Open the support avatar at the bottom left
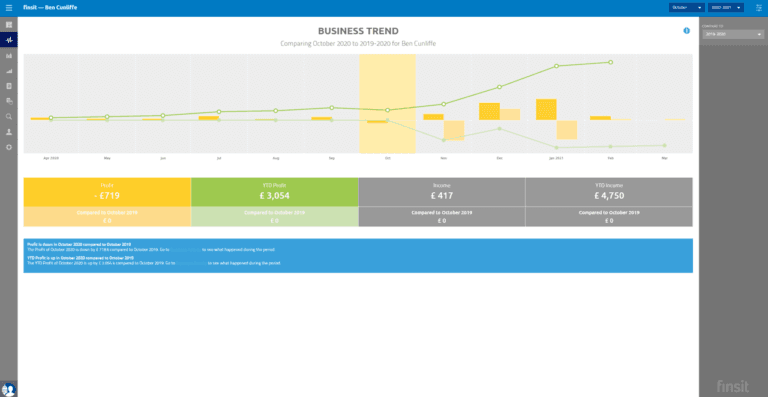 tap(8, 390)
